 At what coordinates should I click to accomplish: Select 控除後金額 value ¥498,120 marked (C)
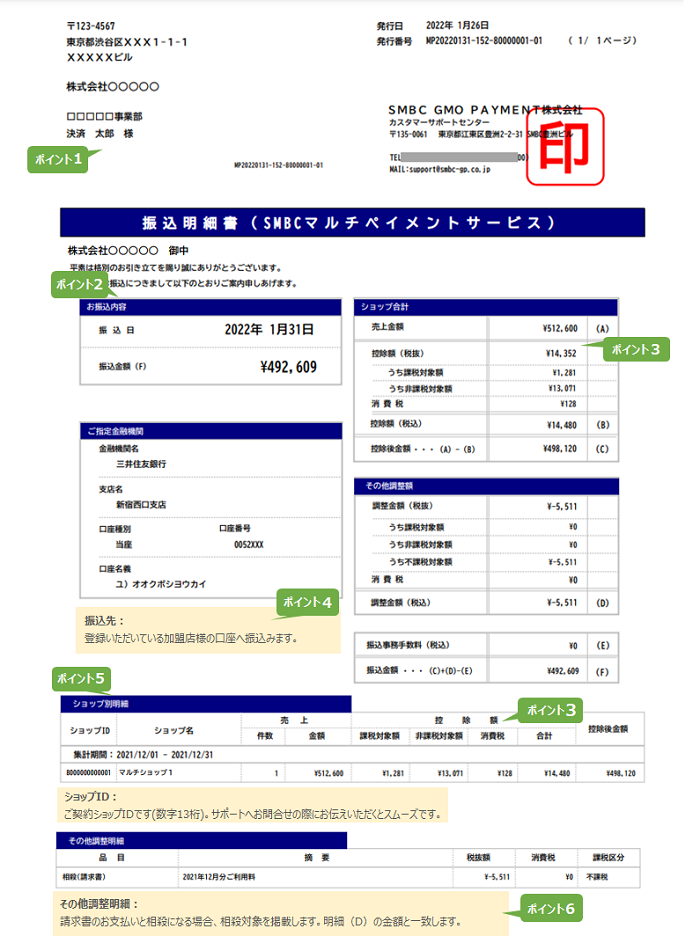pyautogui.click(x=560, y=449)
